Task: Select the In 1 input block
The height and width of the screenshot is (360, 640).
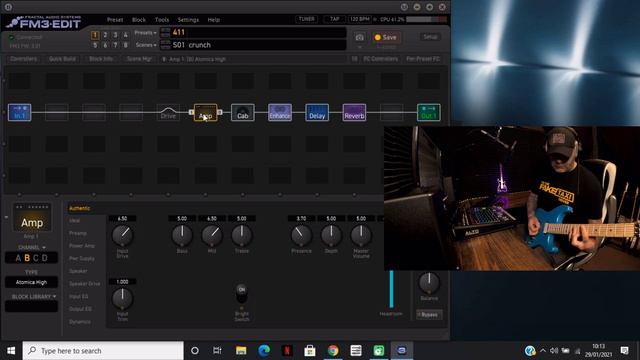Action: [x=20, y=112]
